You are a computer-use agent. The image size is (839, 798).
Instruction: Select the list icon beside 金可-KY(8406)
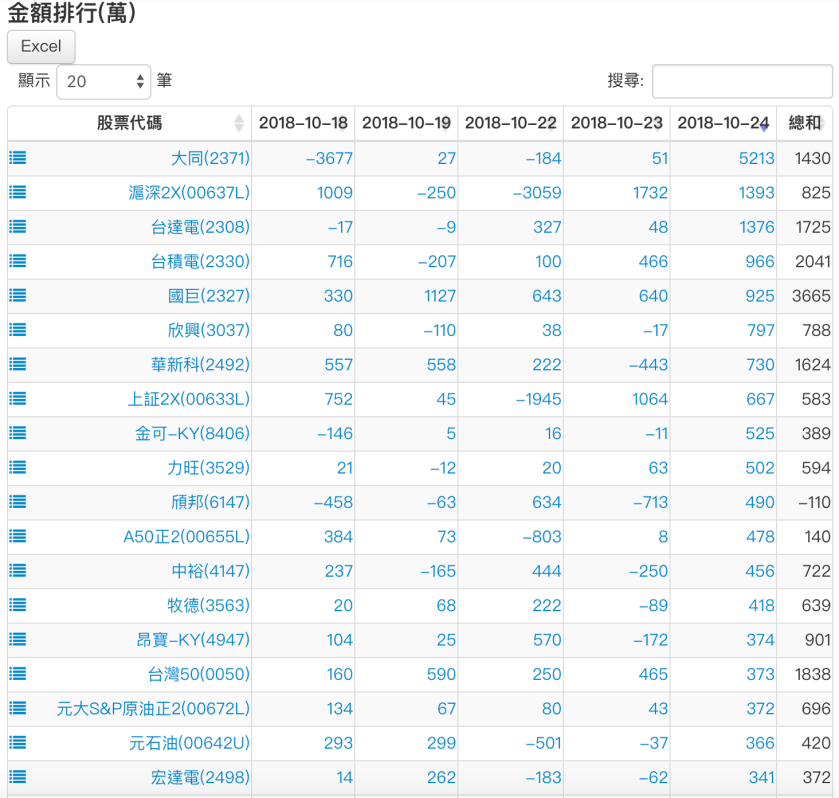pyautogui.click(x=17, y=433)
